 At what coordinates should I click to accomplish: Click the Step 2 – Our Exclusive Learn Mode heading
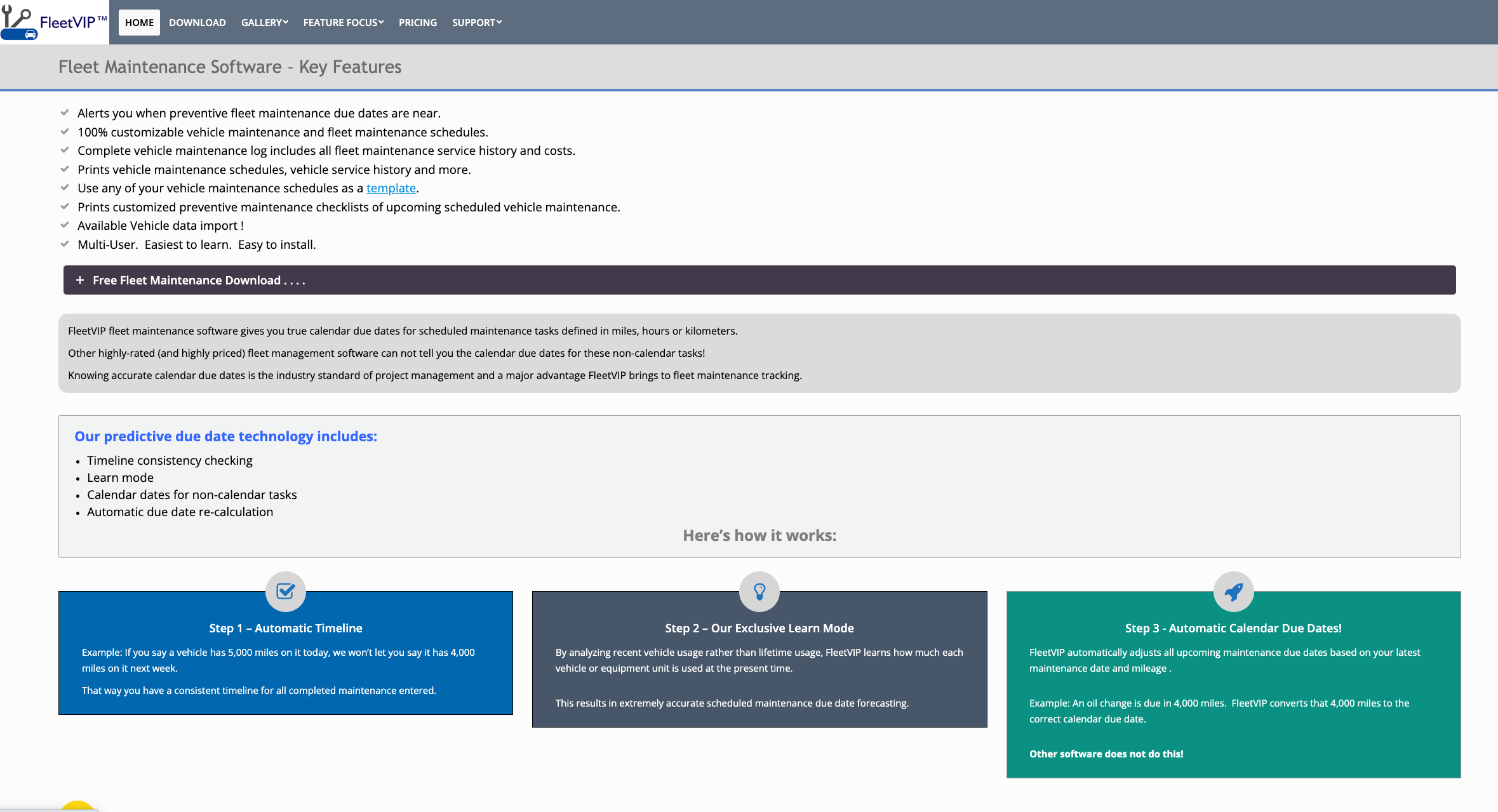coord(759,628)
